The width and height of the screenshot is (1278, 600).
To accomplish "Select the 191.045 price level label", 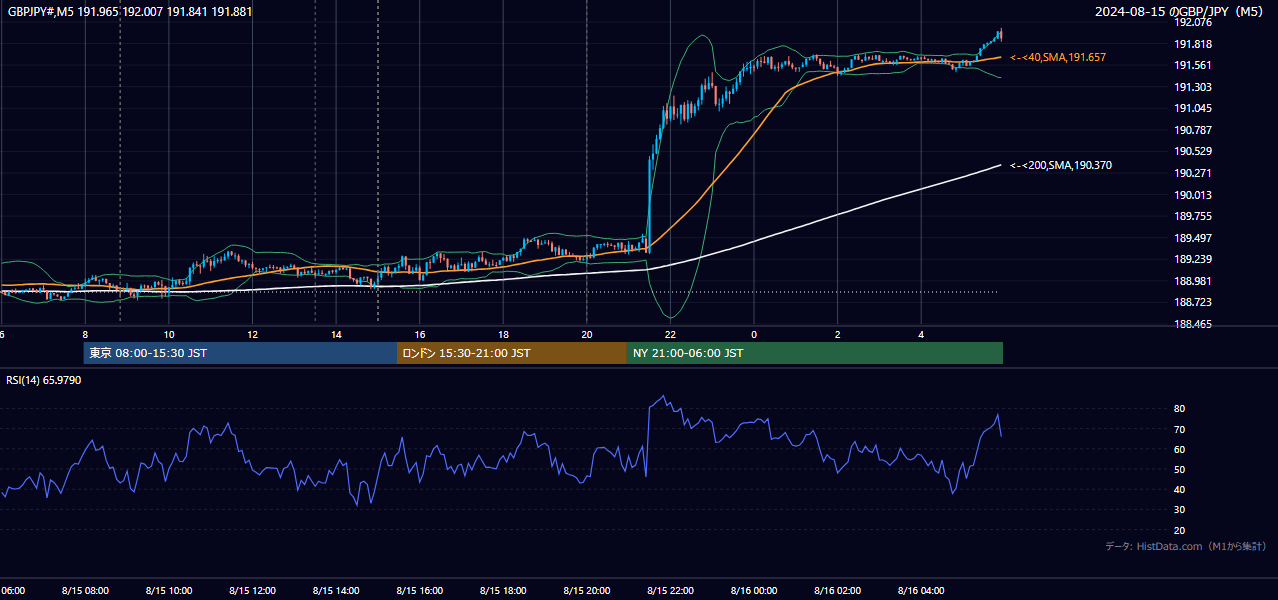I will [1192, 108].
